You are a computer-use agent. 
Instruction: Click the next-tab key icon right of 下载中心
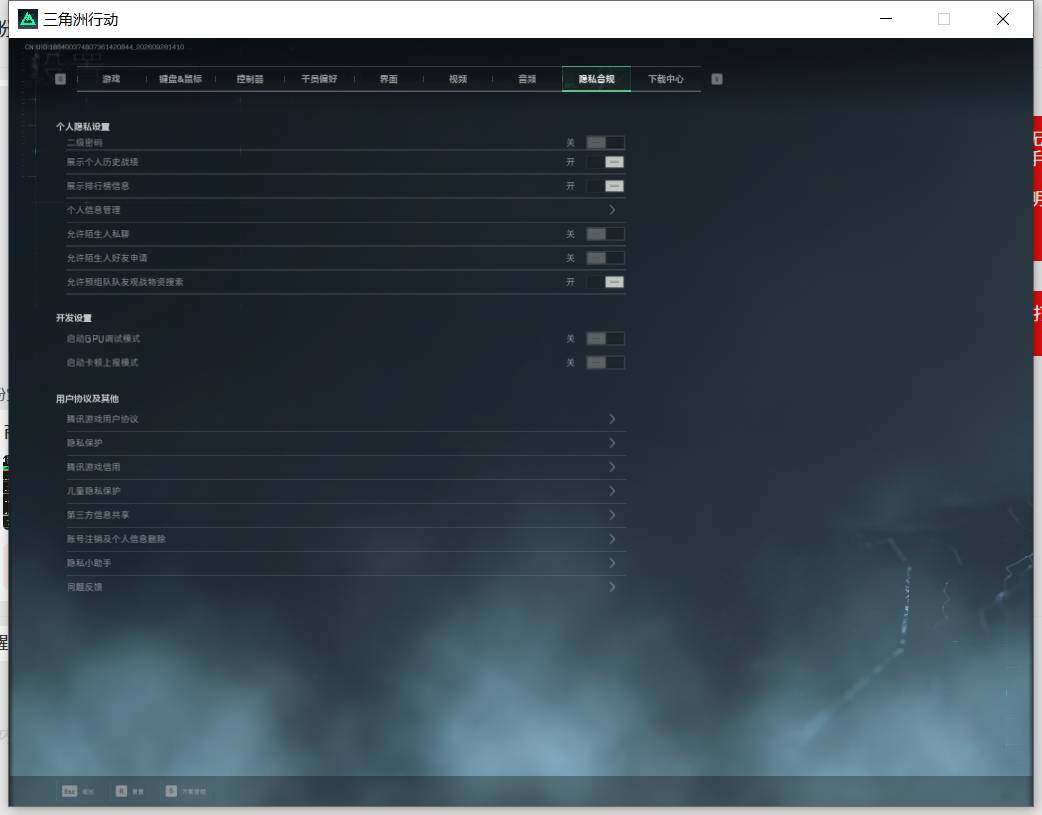click(x=716, y=79)
